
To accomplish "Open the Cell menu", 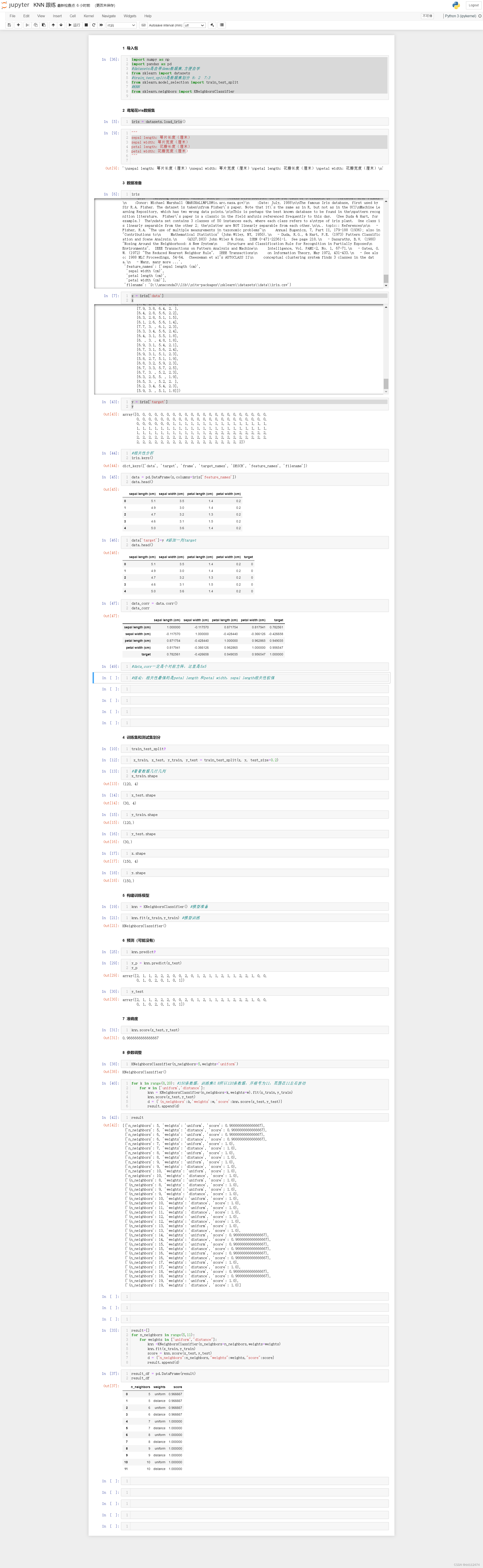I will pos(72,16).
